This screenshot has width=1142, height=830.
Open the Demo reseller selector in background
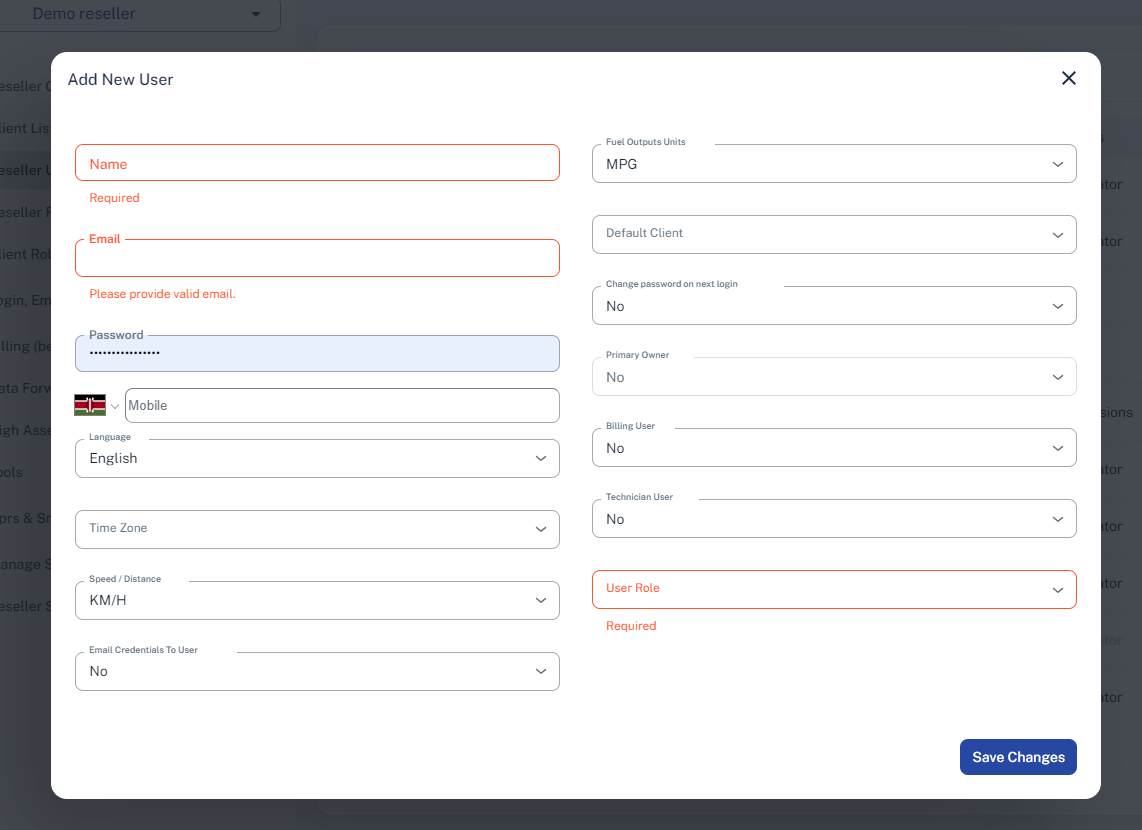138,15
